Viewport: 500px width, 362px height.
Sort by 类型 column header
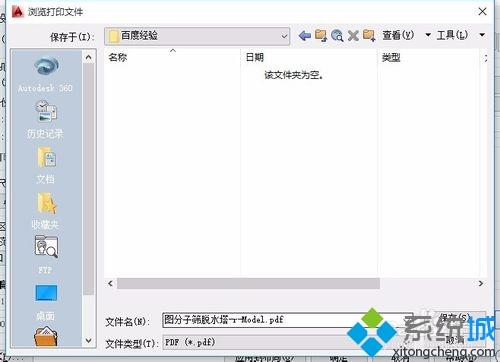(x=428, y=57)
